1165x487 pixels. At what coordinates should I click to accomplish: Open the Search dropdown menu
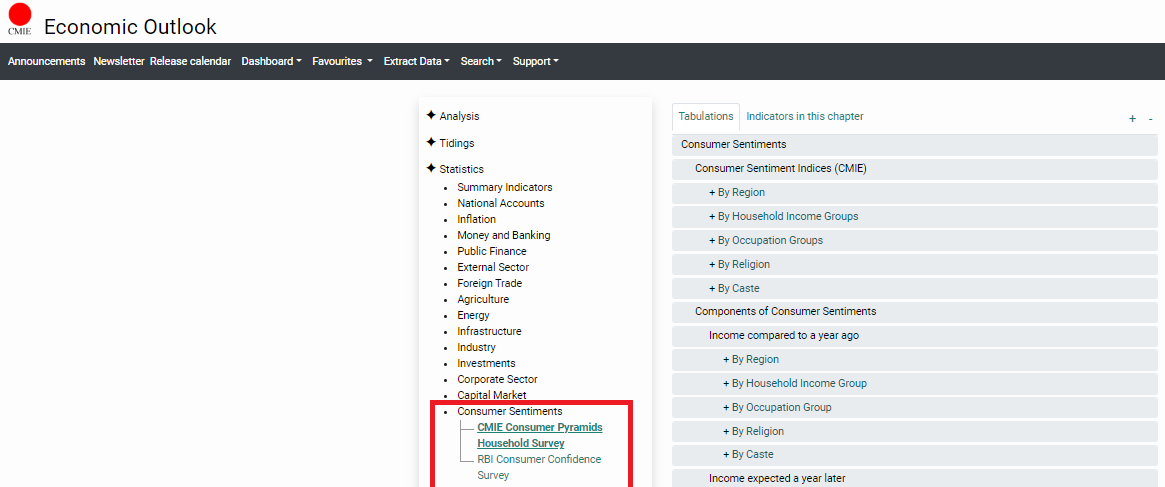[481, 61]
